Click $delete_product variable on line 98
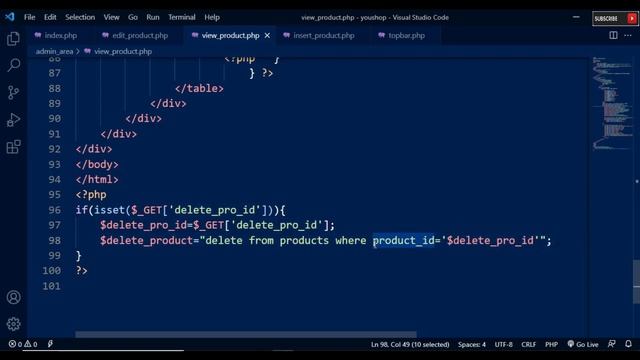Screen dimensions: 640x360 (147, 240)
